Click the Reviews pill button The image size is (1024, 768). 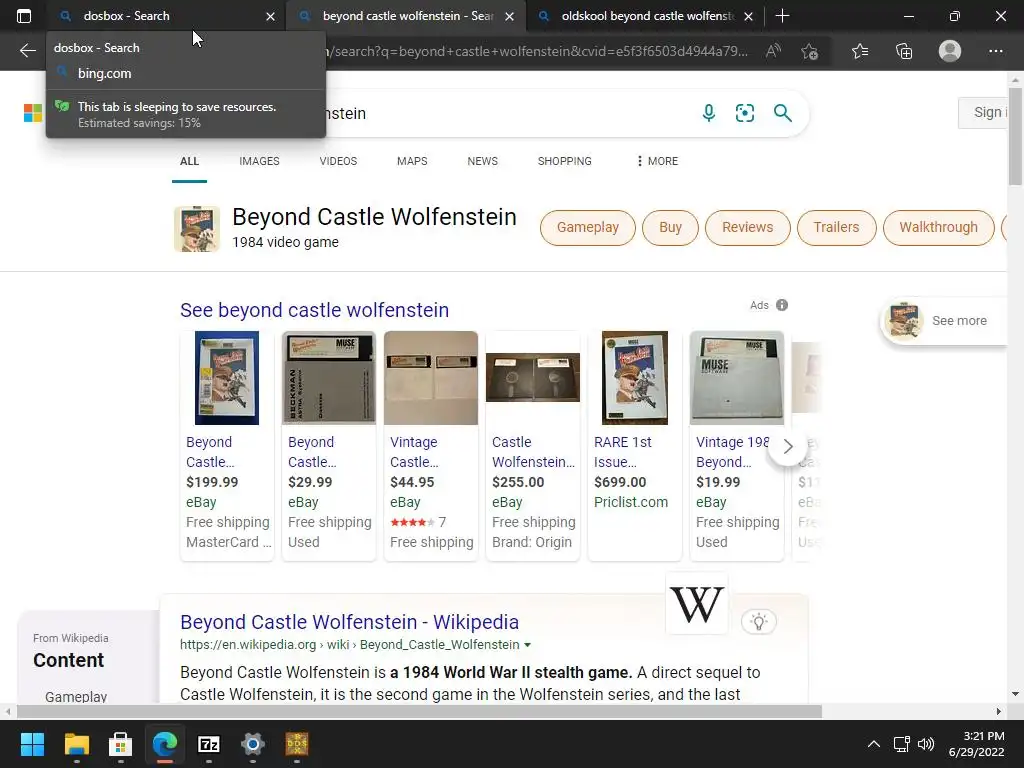747,227
